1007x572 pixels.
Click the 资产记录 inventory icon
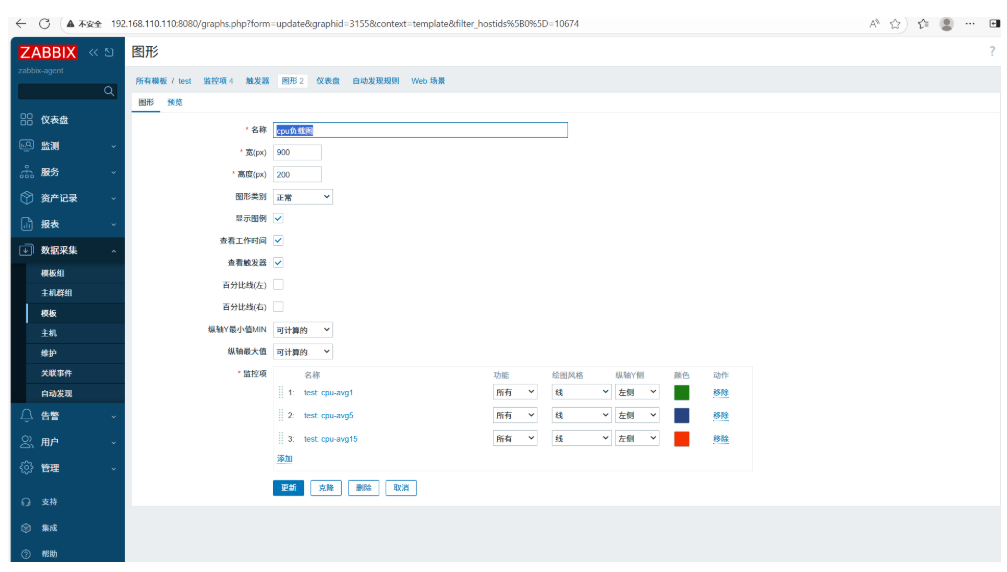[26, 198]
